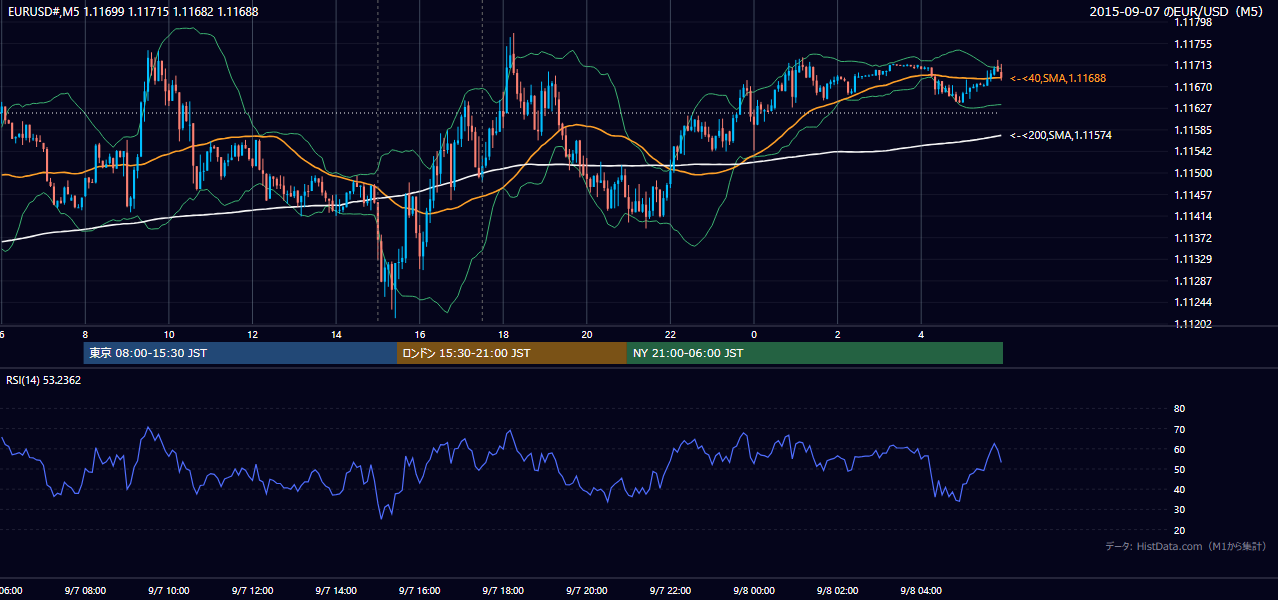Click the NY 21:00-06:00 JST session bar
1278x600 pixels.
click(815, 353)
